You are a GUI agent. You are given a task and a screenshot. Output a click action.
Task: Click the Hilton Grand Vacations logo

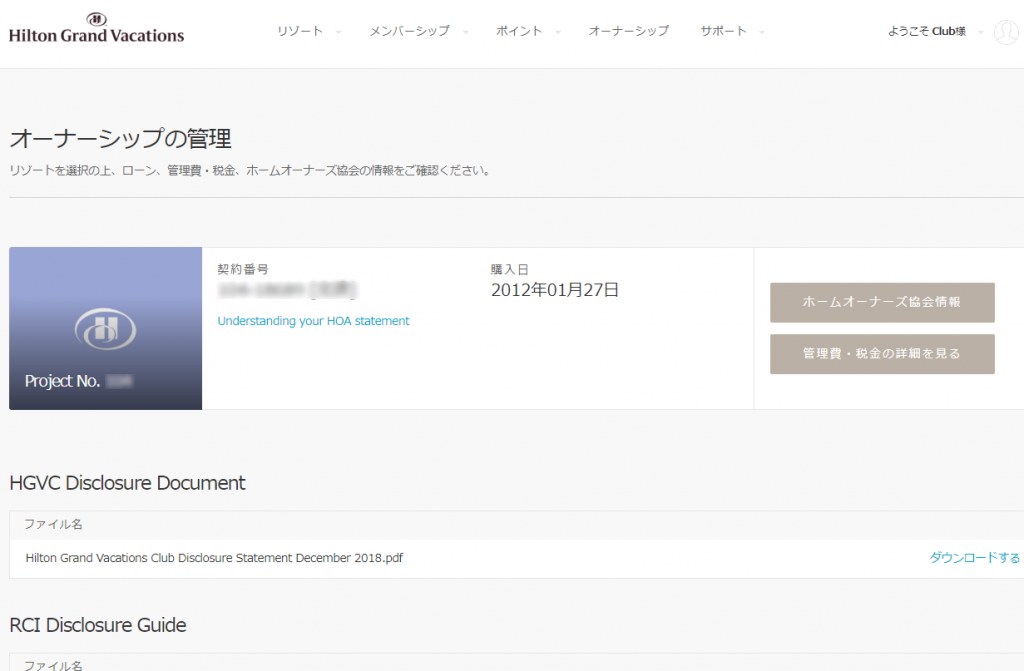[x=97, y=28]
